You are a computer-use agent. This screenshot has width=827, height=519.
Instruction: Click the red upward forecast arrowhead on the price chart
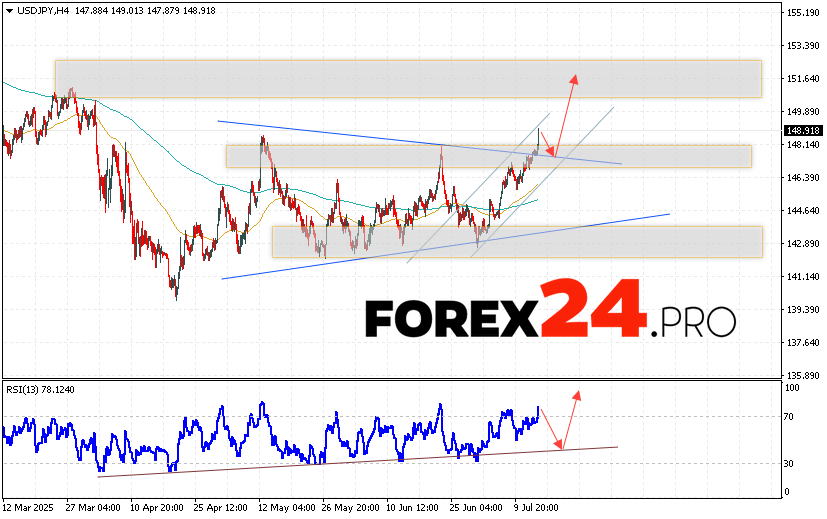point(574,78)
